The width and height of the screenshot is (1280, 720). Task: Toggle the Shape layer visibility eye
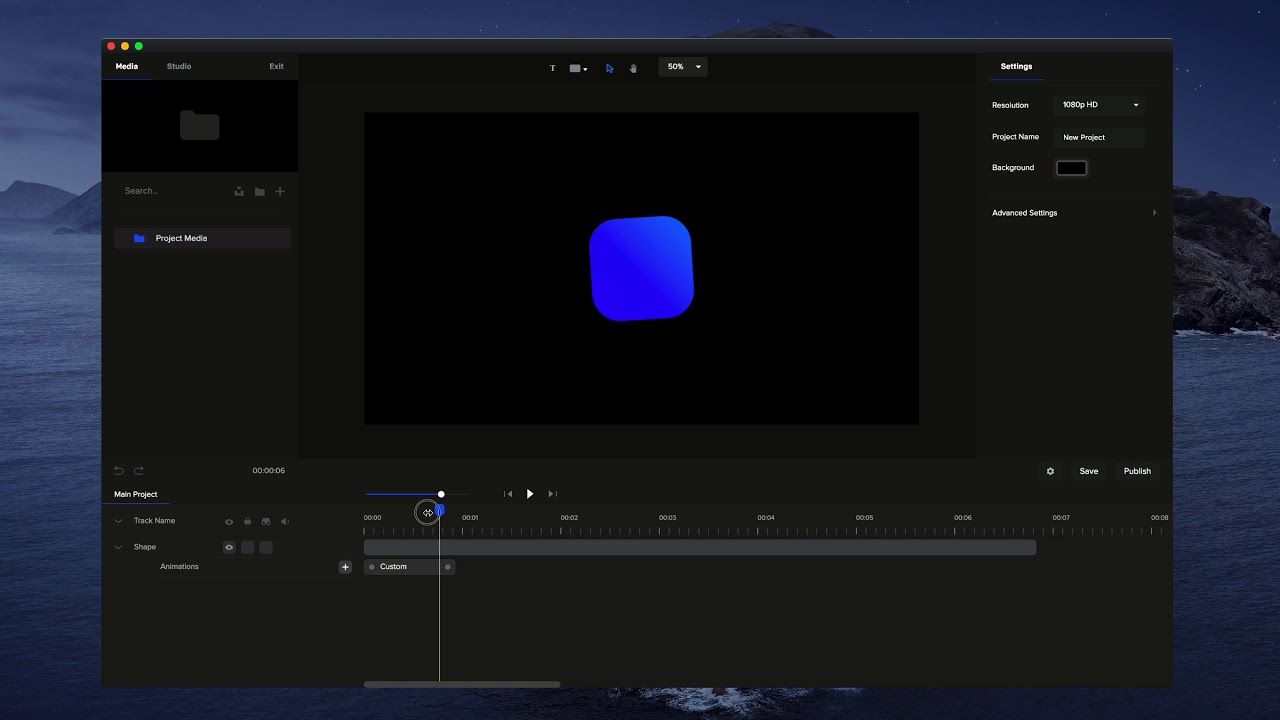tap(229, 547)
